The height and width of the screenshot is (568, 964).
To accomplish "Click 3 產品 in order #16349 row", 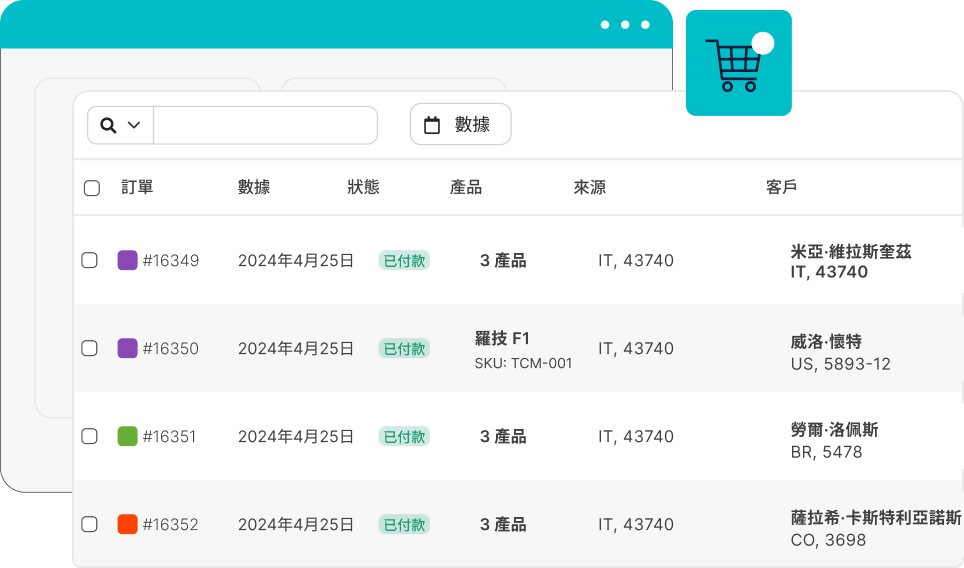I will (x=503, y=261).
